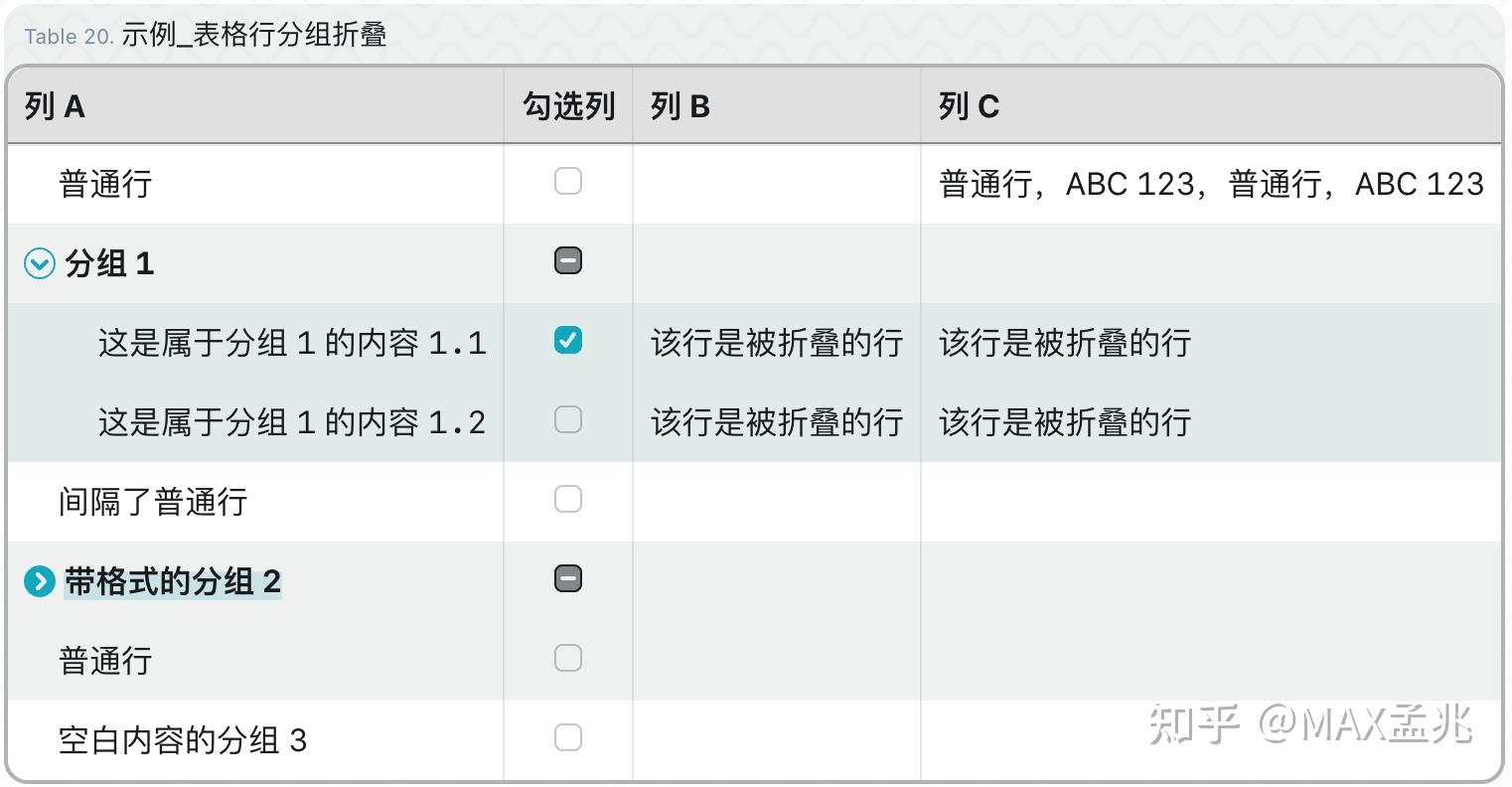The height and width of the screenshot is (787, 1512).
Task: Check the checkbox for 空白内容的分组 3
Action: pyautogui.click(x=568, y=738)
